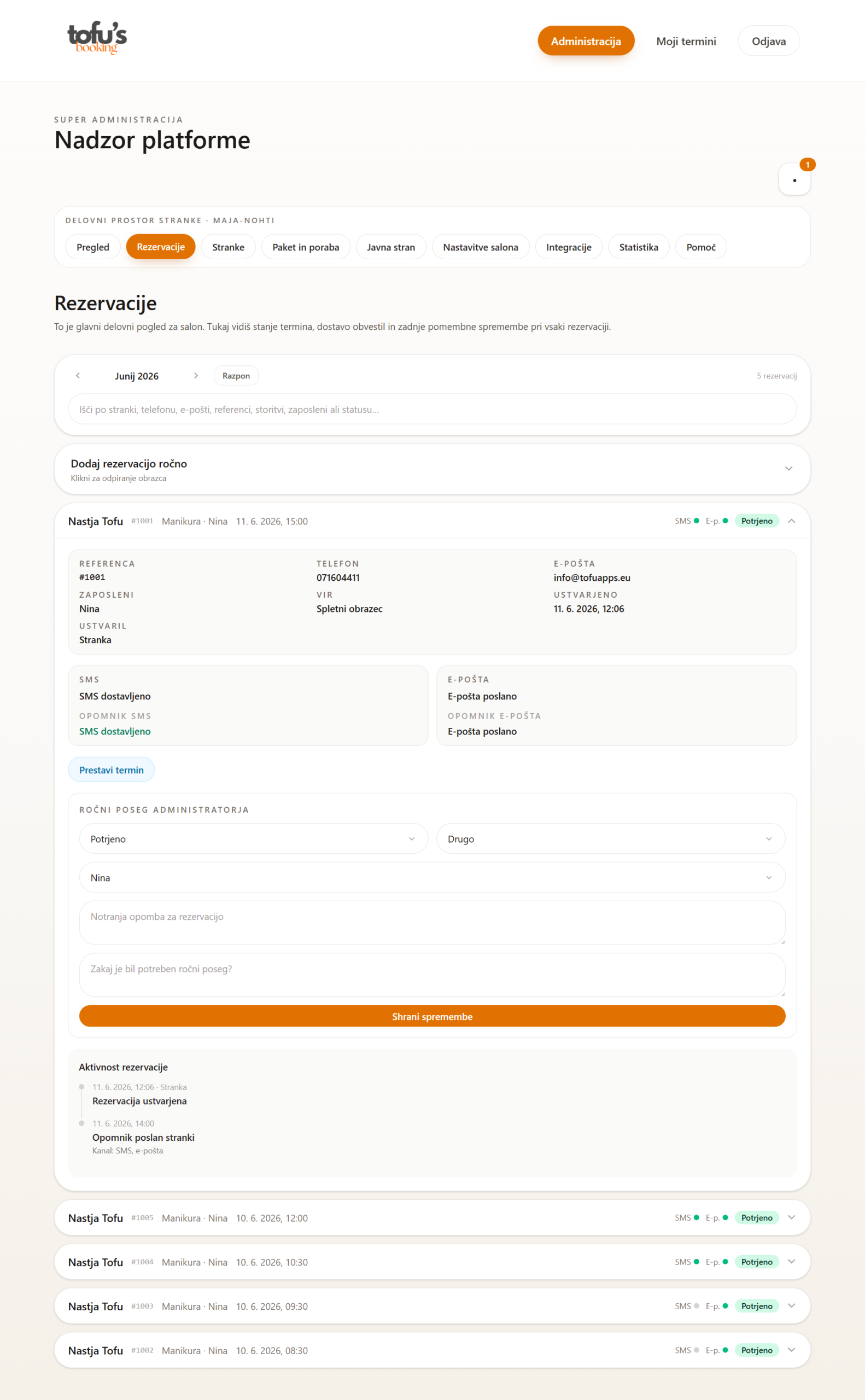Click Potrjeno badge on reservation #1003

coord(756,1305)
